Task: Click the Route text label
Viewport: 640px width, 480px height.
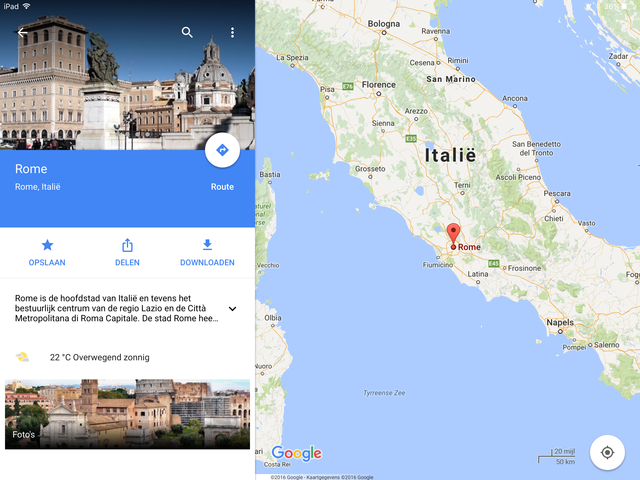Action: coord(222,187)
